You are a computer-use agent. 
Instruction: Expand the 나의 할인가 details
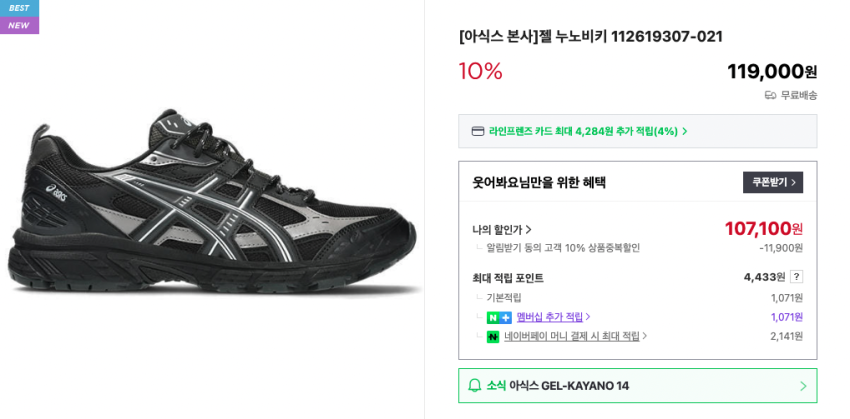pyautogui.click(x=502, y=229)
